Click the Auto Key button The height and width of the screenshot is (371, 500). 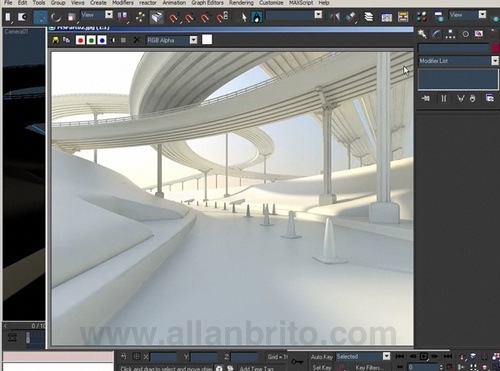click(321, 357)
